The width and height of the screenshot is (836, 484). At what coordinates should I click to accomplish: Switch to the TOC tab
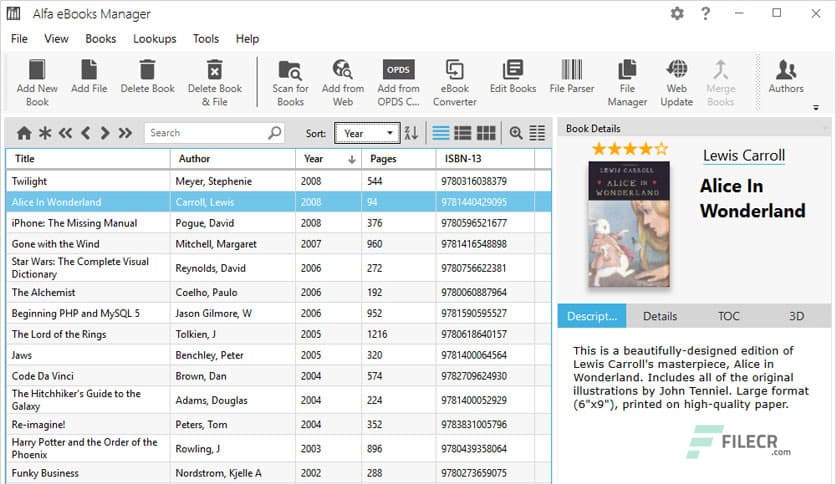tap(728, 316)
